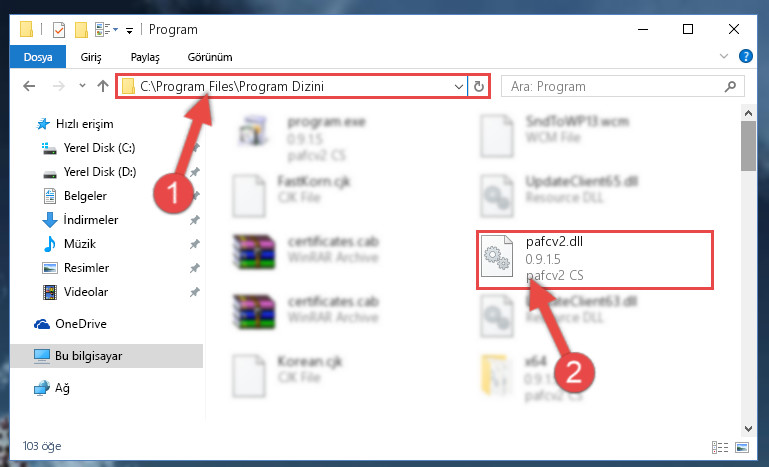Screen dimensions: 769x467
Task: Open recent locations dropdown arrow
Action: (82, 86)
